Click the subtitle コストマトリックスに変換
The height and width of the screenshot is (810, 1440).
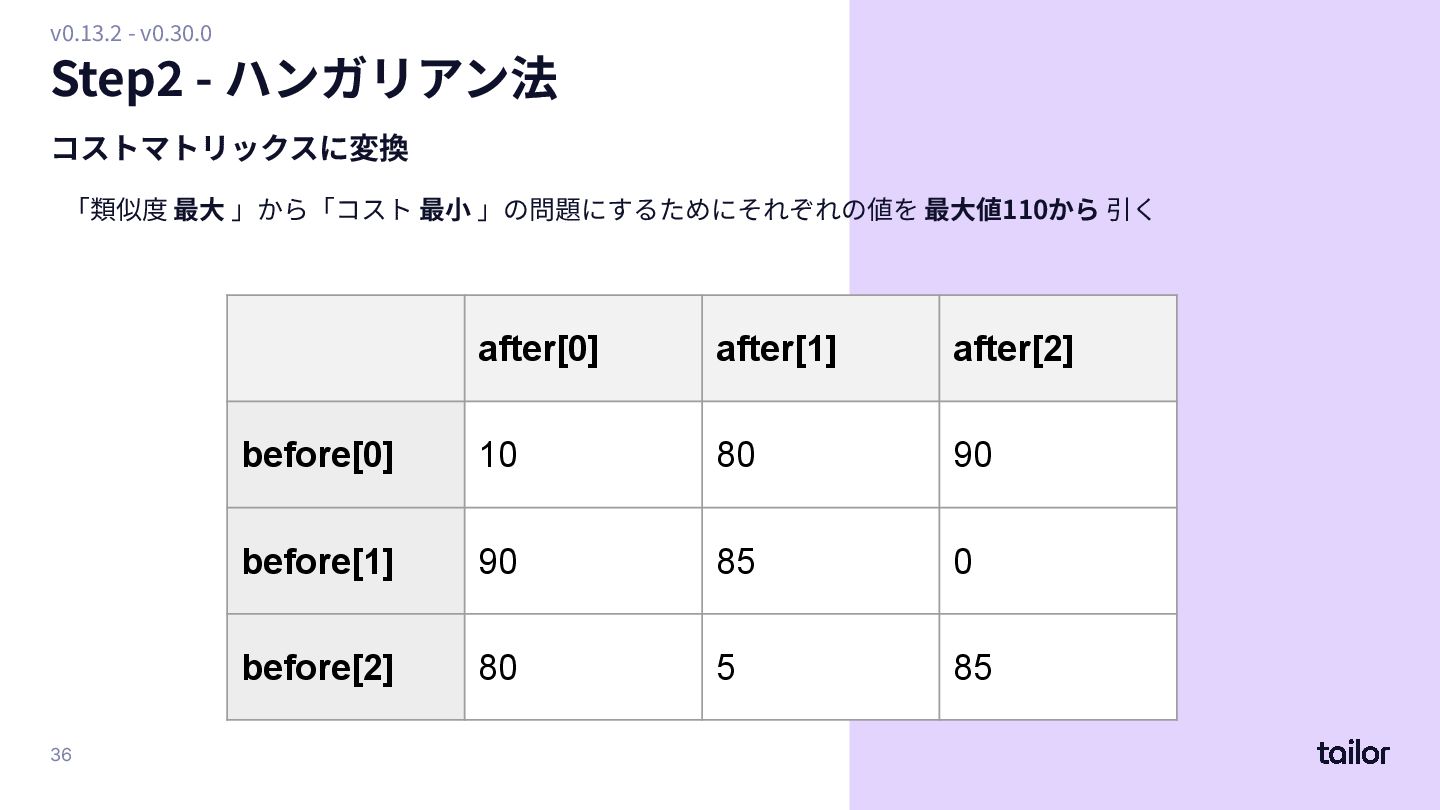[229, 148]
